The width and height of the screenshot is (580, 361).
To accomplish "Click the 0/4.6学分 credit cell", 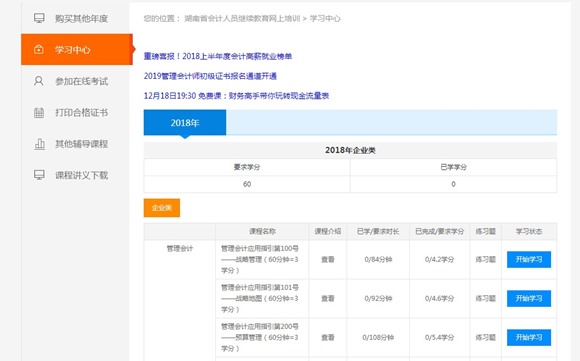I will [x=439, y=298].
